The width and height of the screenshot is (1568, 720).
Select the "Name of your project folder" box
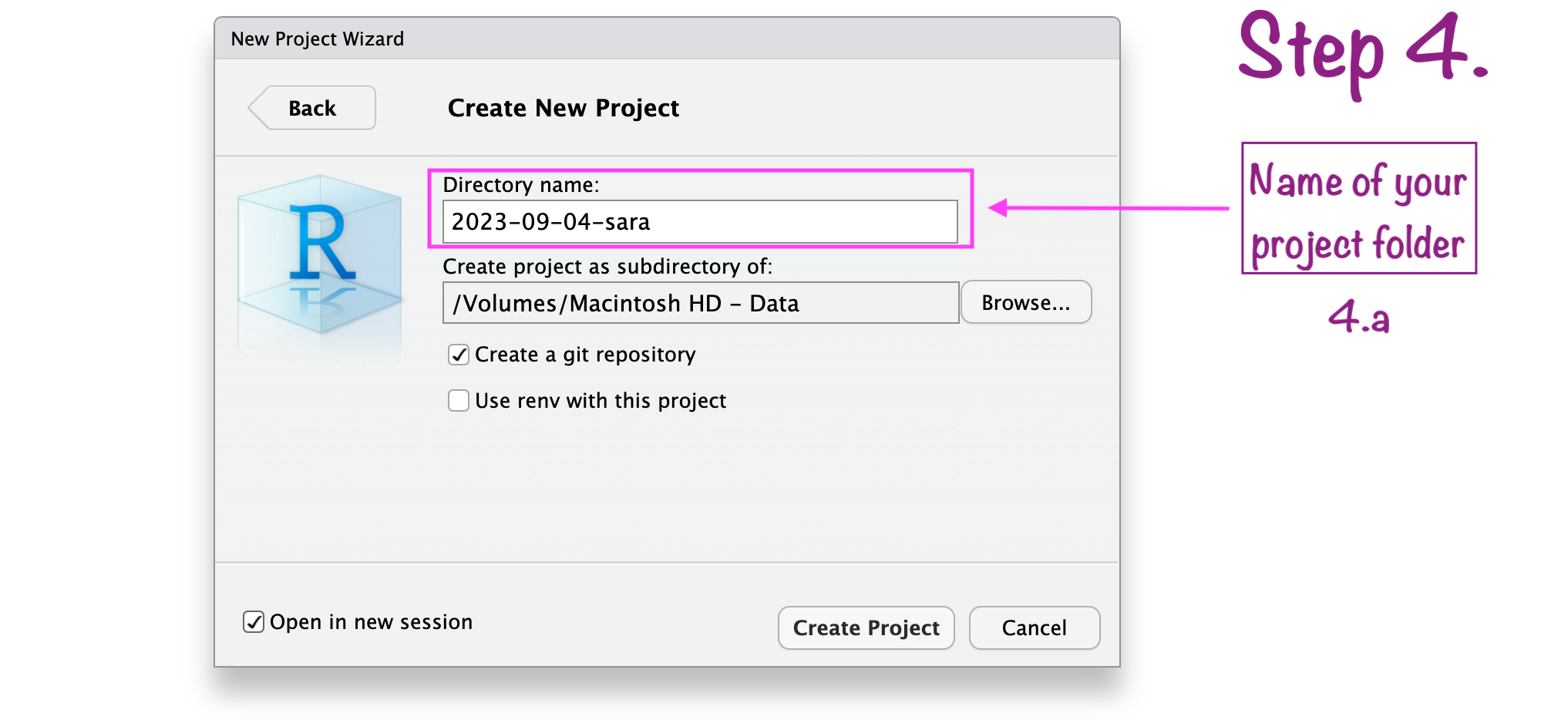point(1358,209)
